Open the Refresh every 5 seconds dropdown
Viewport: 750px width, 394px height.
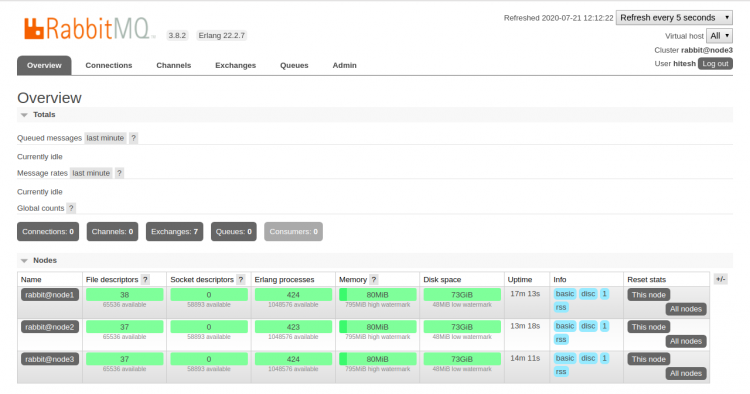674,18
